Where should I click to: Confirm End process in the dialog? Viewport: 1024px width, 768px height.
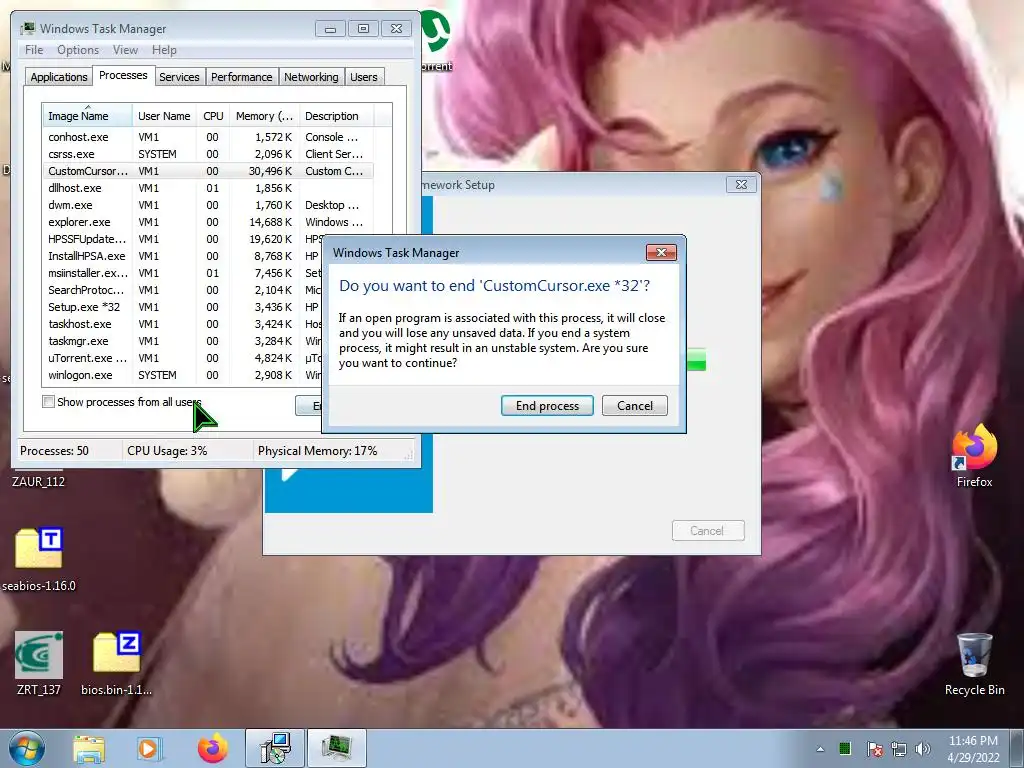[547, 406]
